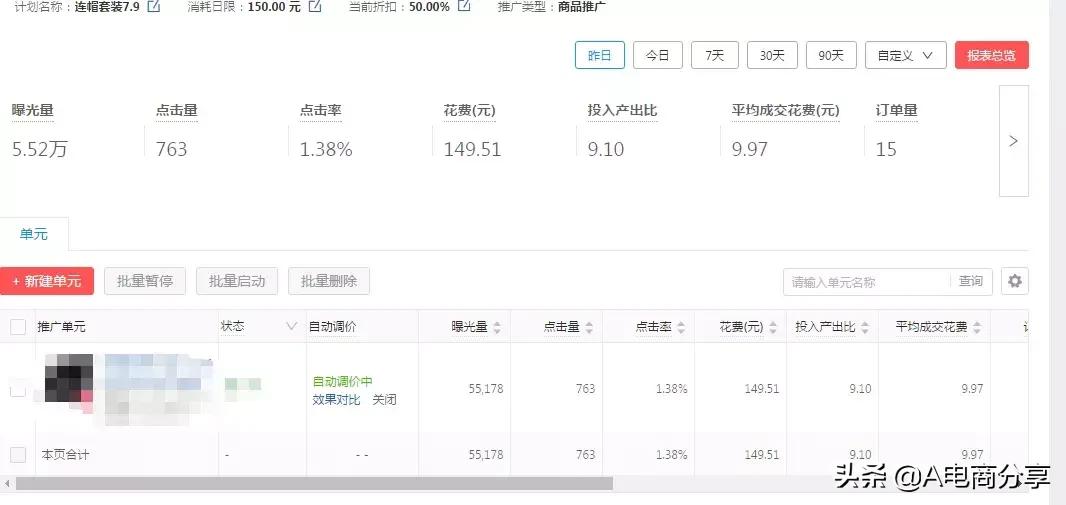Viewport: 1066px width, 505px height.
Task: Click the 自动调价 column header
Action: point(332,327)
